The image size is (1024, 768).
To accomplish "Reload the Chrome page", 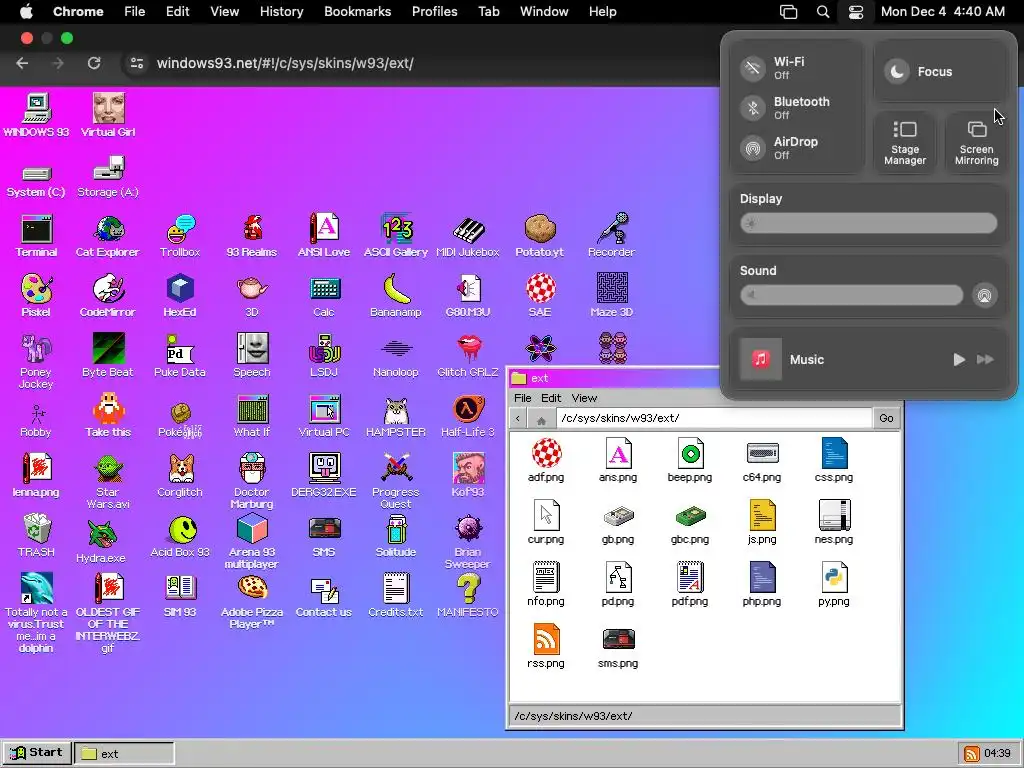I will 94,63.
